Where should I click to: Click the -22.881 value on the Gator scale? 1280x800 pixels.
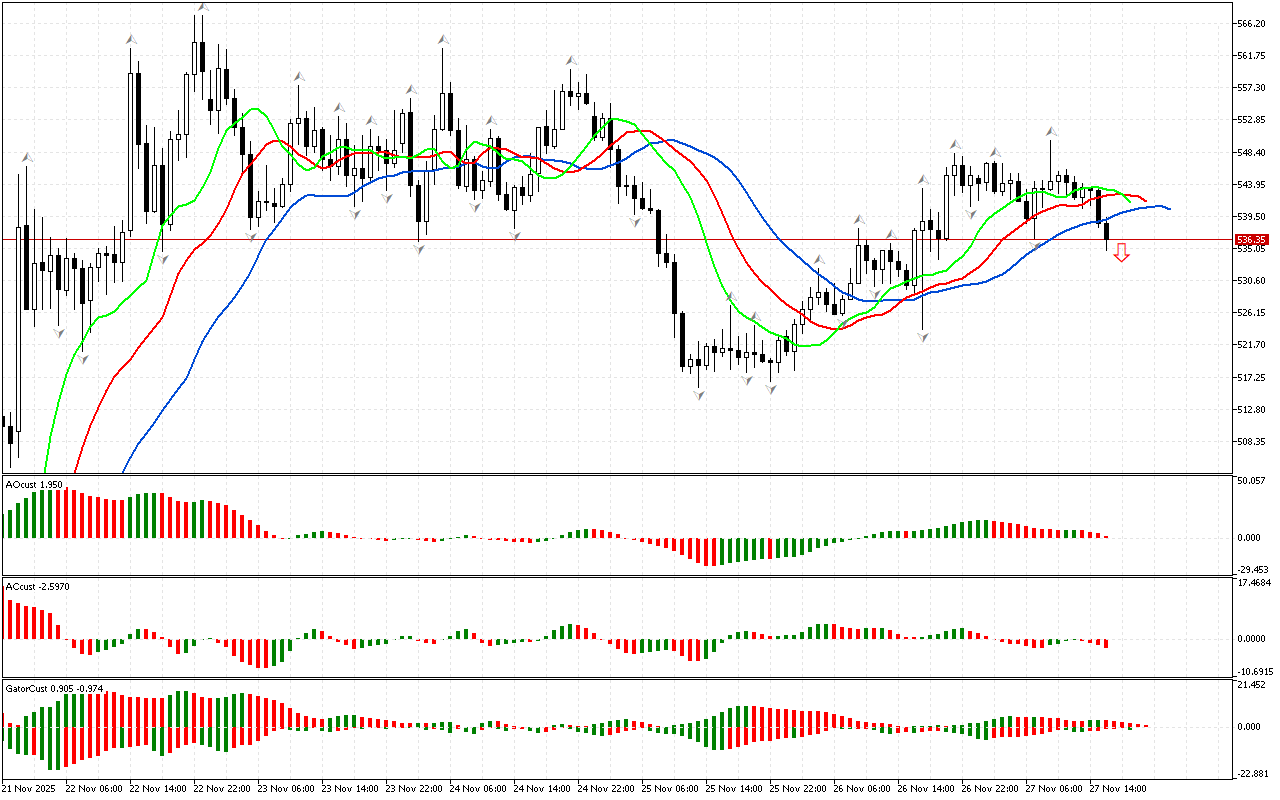tap(1254, 773)
